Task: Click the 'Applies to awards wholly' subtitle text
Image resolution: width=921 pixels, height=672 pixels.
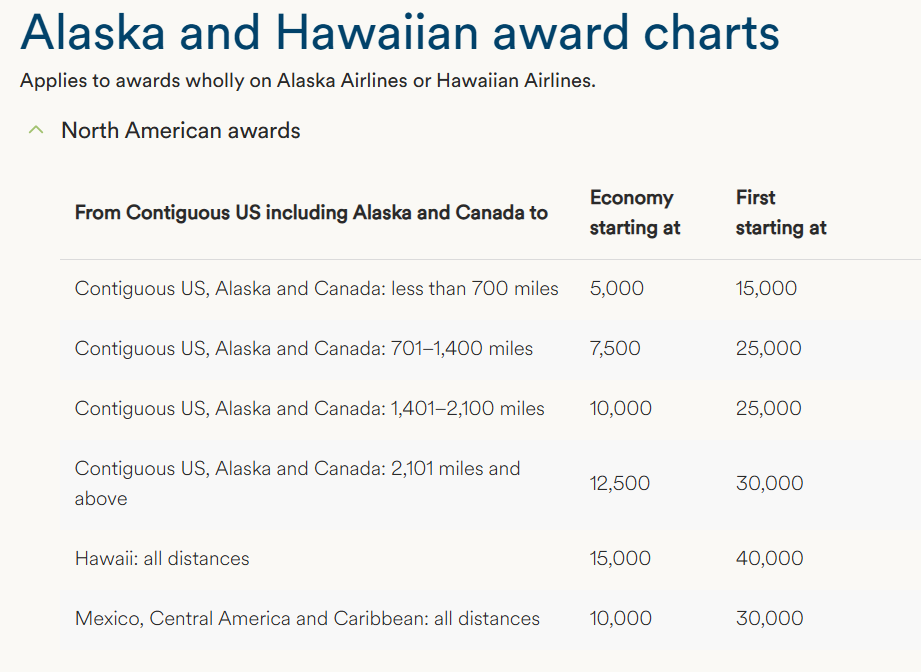Action: pyautogui.click(x=307, y=80)
